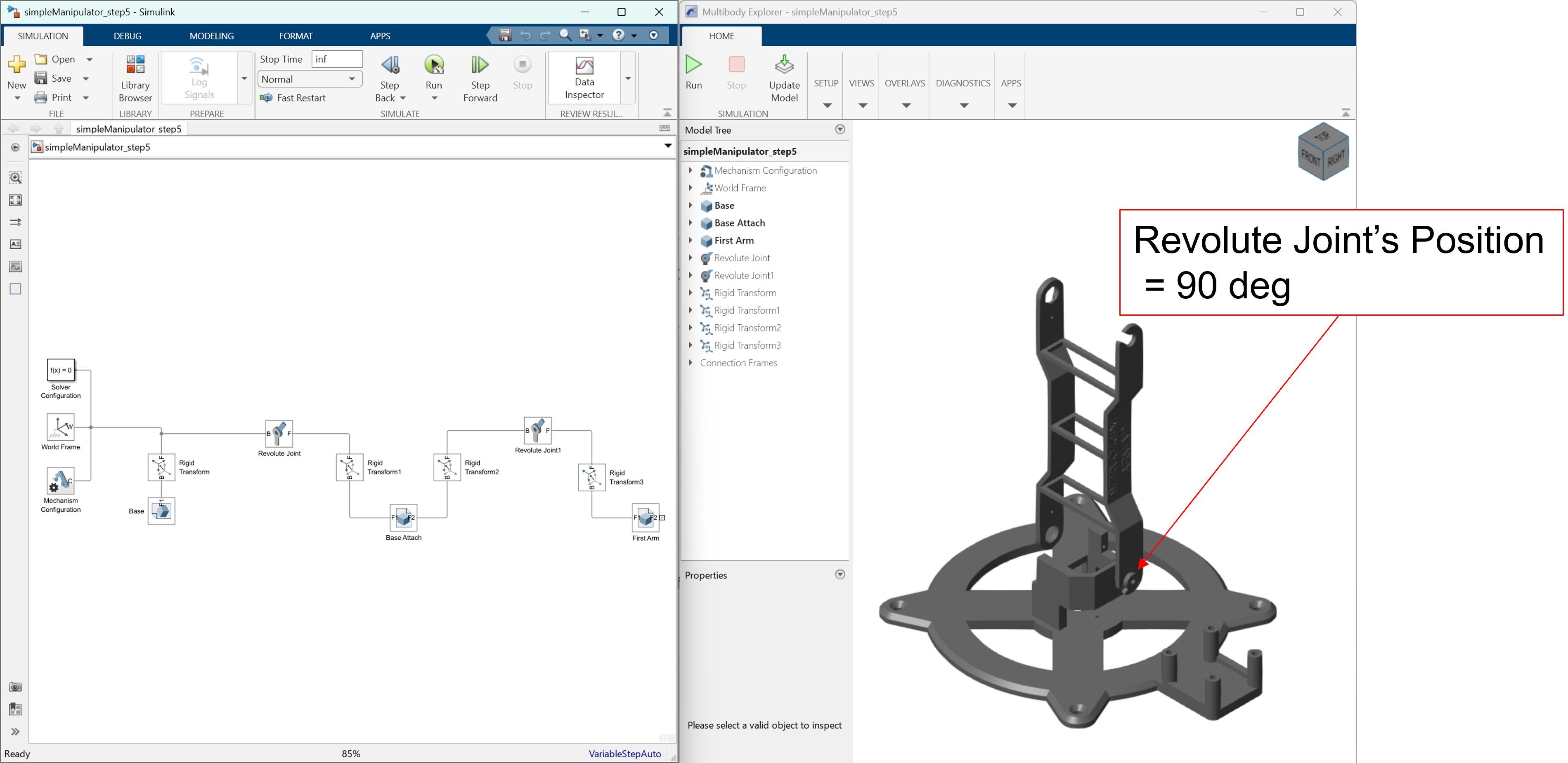This screenshot has height=763, width=1568.
Task: Click the Fit to View sidebar icon
Action: tap(15, 200)
